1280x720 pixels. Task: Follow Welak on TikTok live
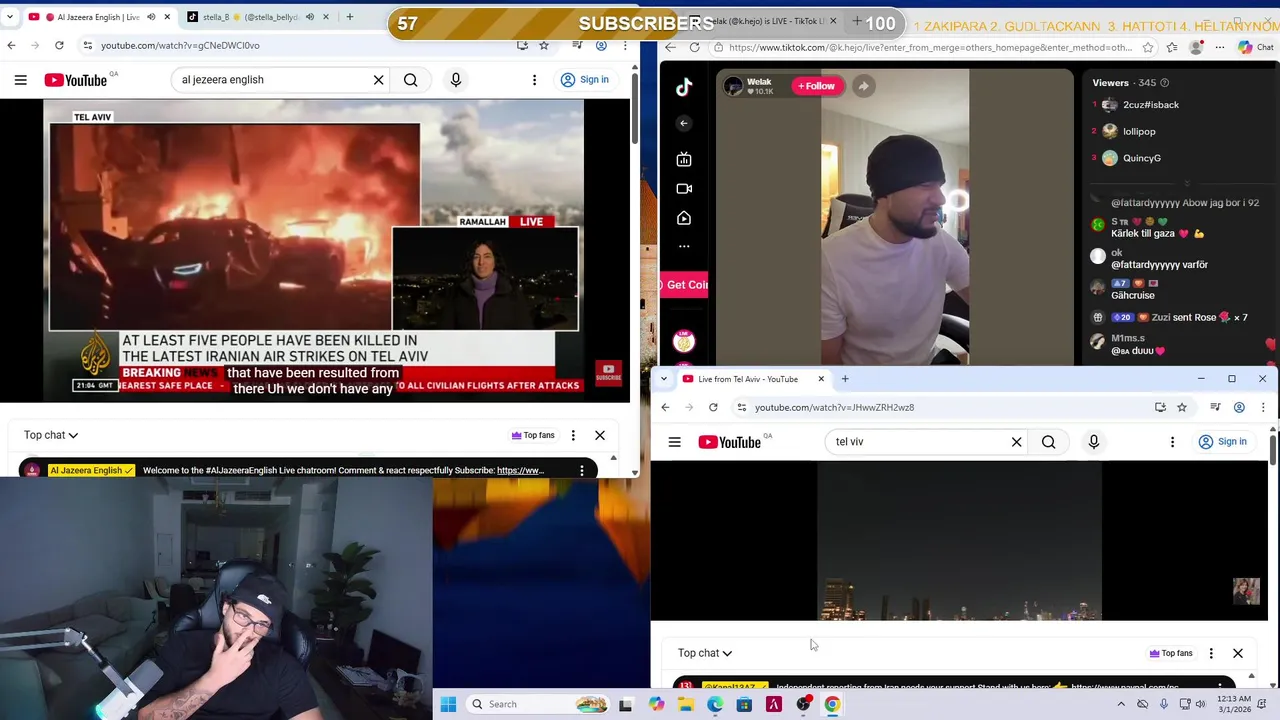816,86
